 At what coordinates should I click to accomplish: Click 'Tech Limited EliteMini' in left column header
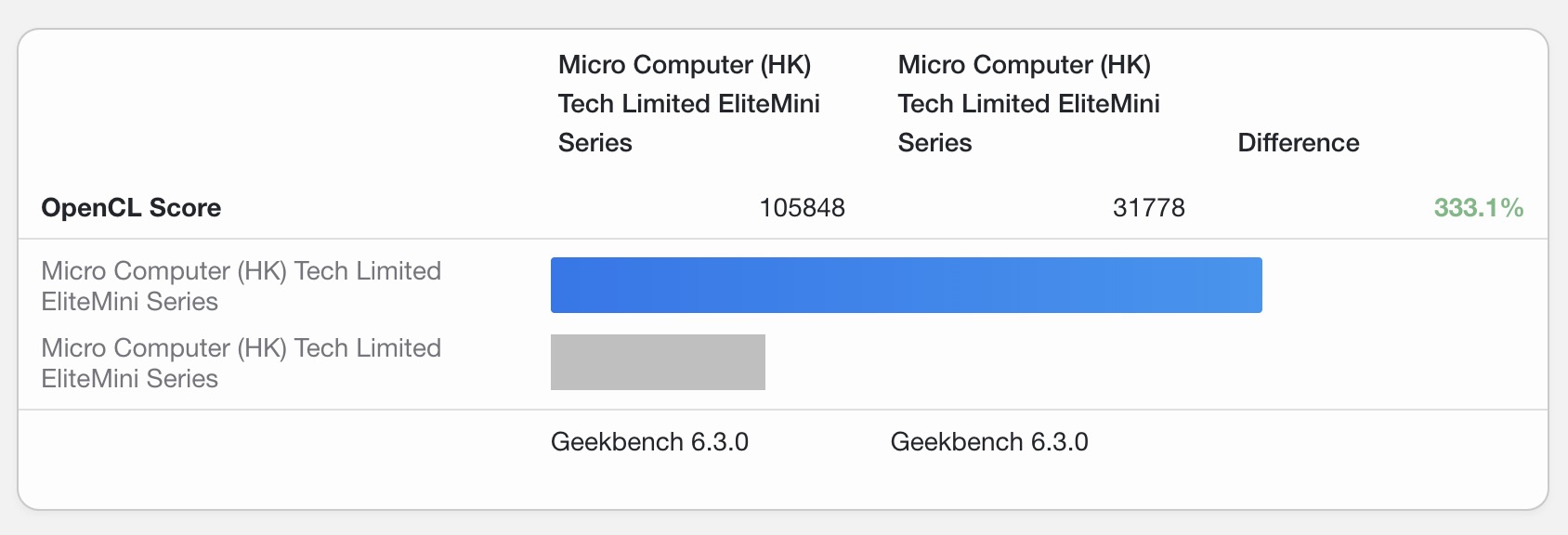pos(688,104)
